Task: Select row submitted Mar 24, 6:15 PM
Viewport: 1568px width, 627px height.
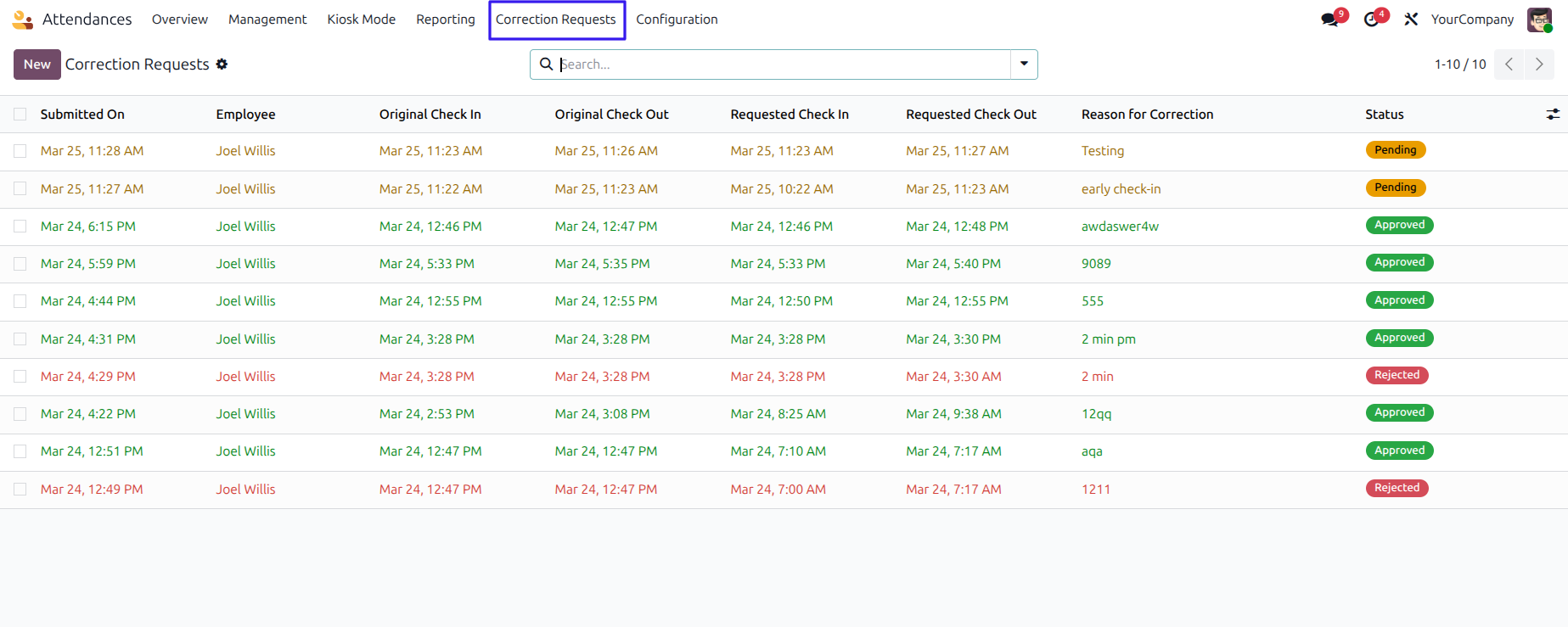Action: 20,227
